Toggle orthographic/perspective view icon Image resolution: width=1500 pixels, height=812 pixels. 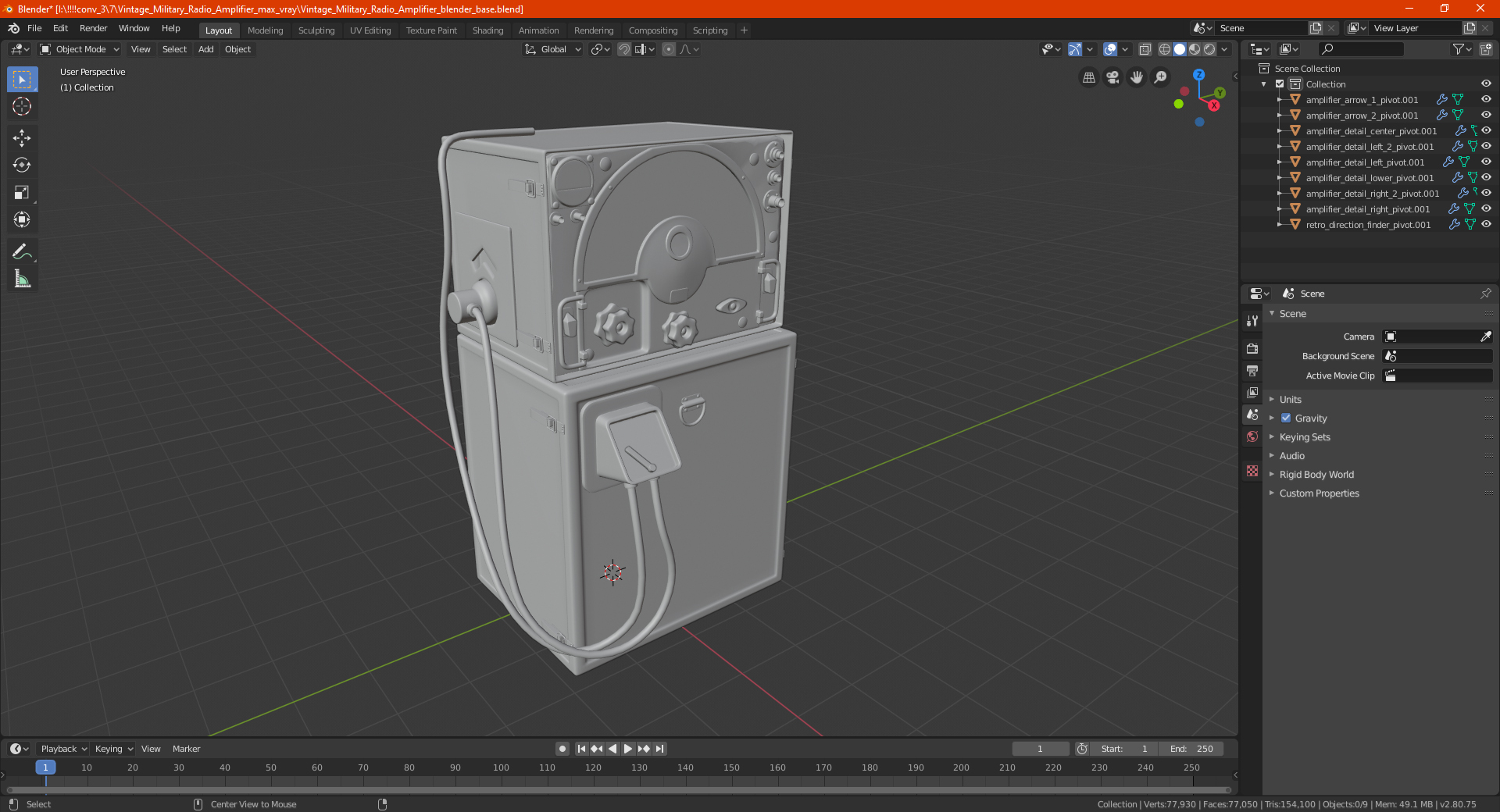click(x=1088, y=77)
